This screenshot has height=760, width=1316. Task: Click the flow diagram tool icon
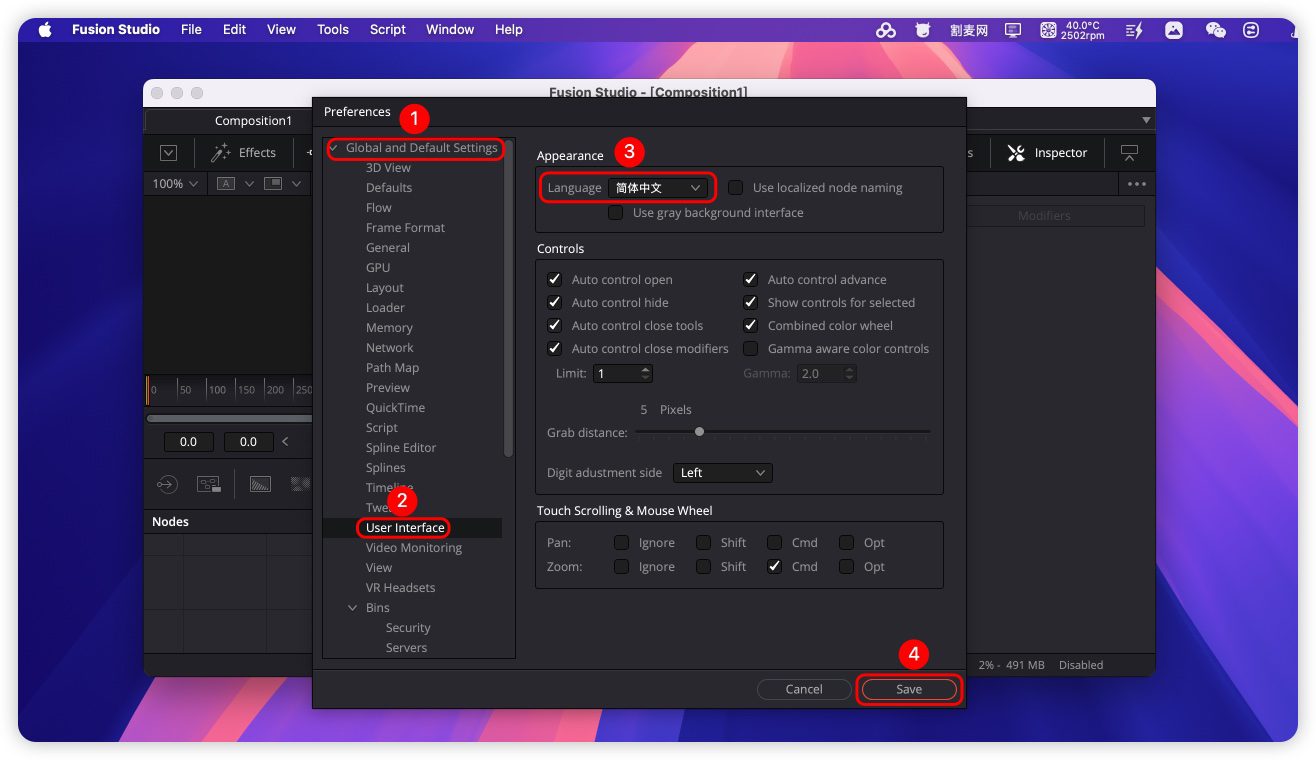(209, 484)
